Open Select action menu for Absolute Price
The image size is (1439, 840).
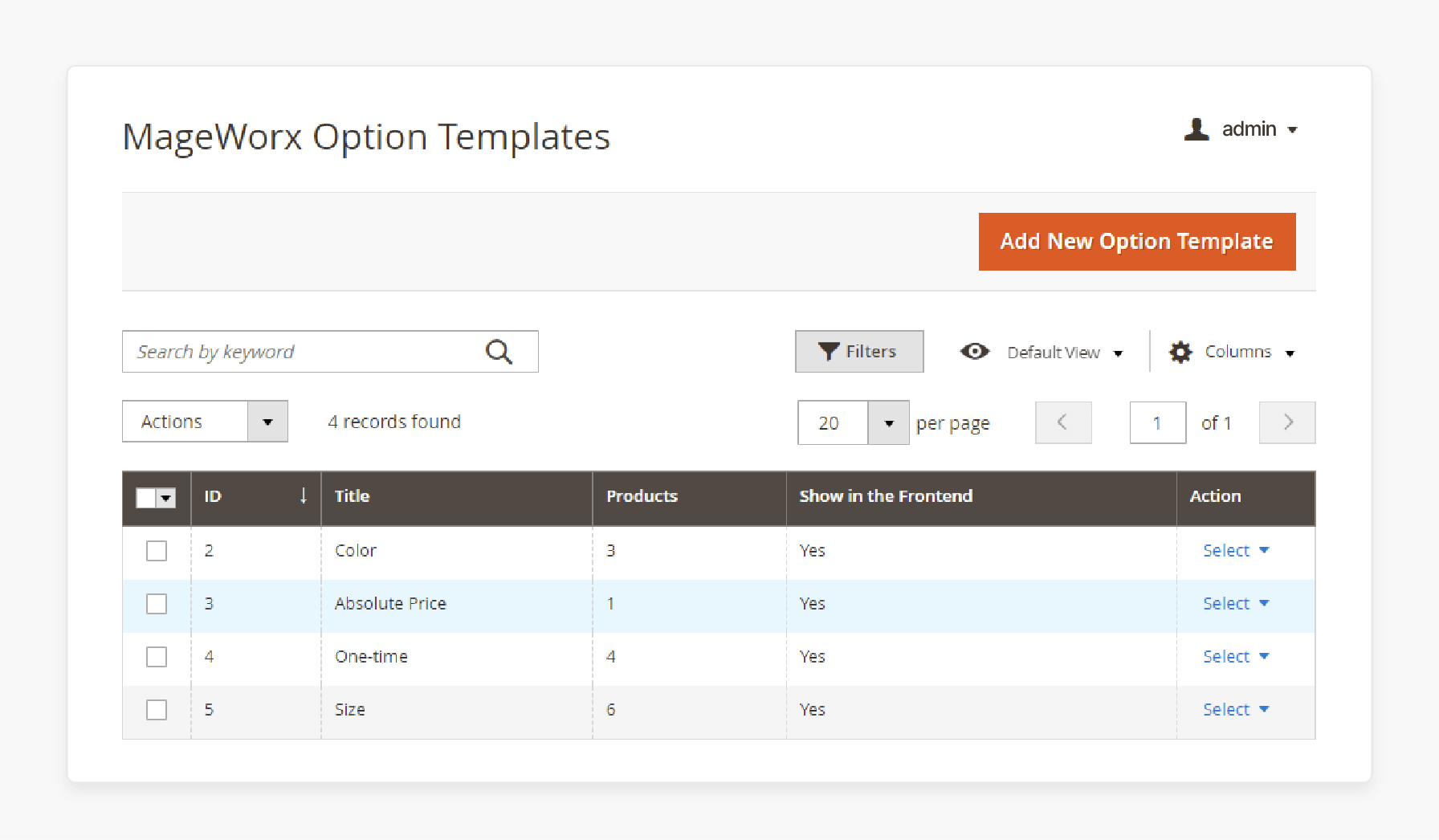(1235, 604)
